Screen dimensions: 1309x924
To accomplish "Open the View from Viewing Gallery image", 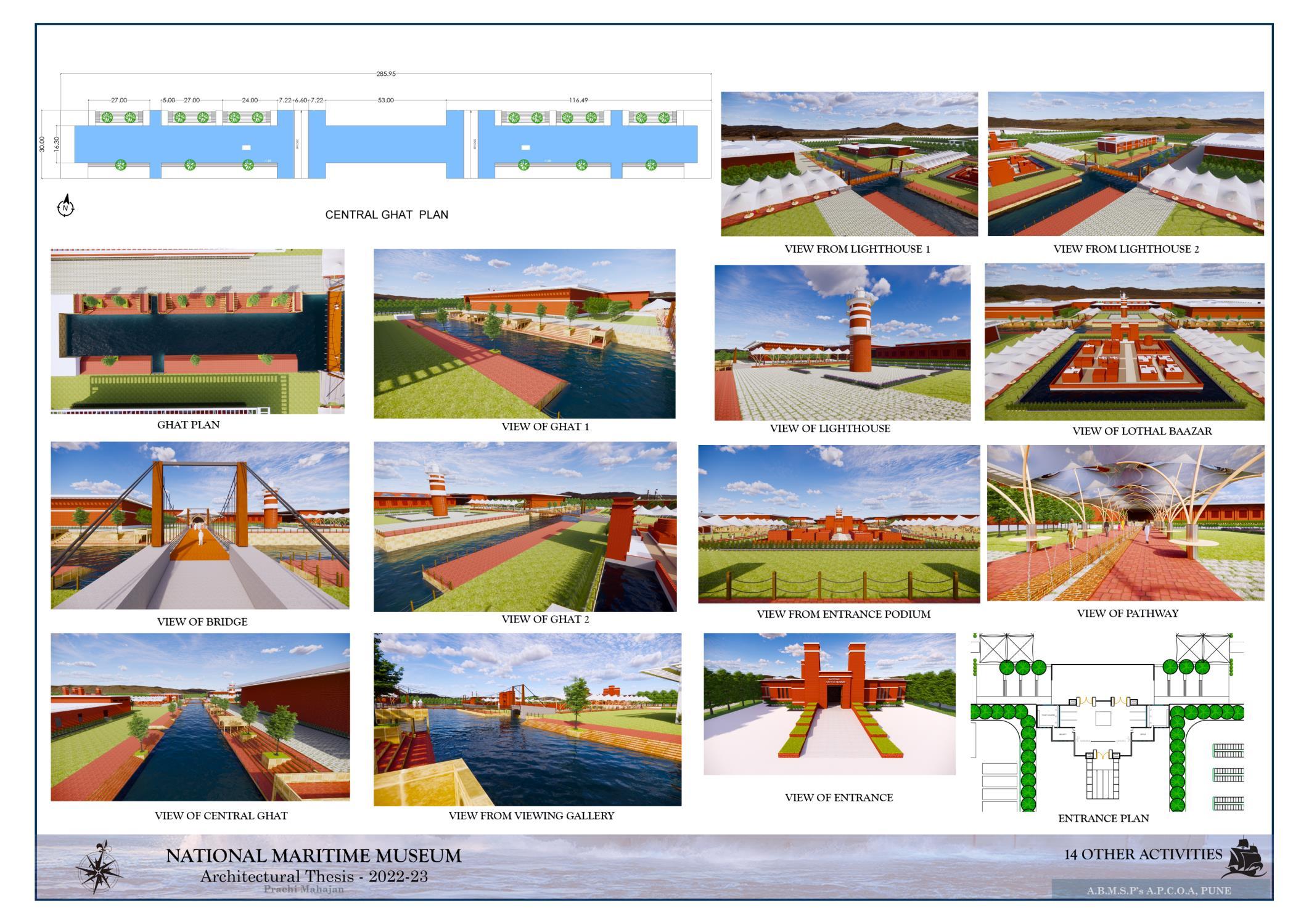I will coord(527,719).
